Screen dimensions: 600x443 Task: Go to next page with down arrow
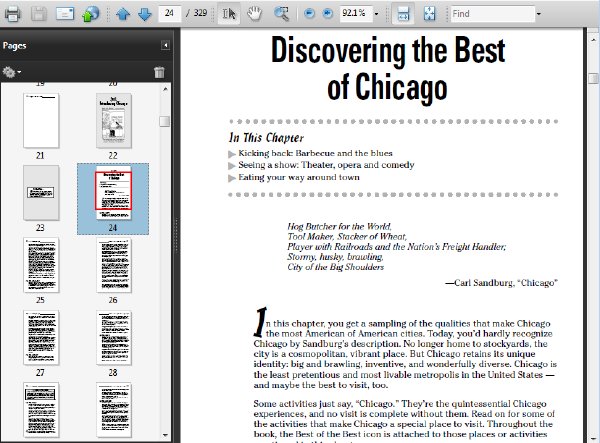pos(145,14)
